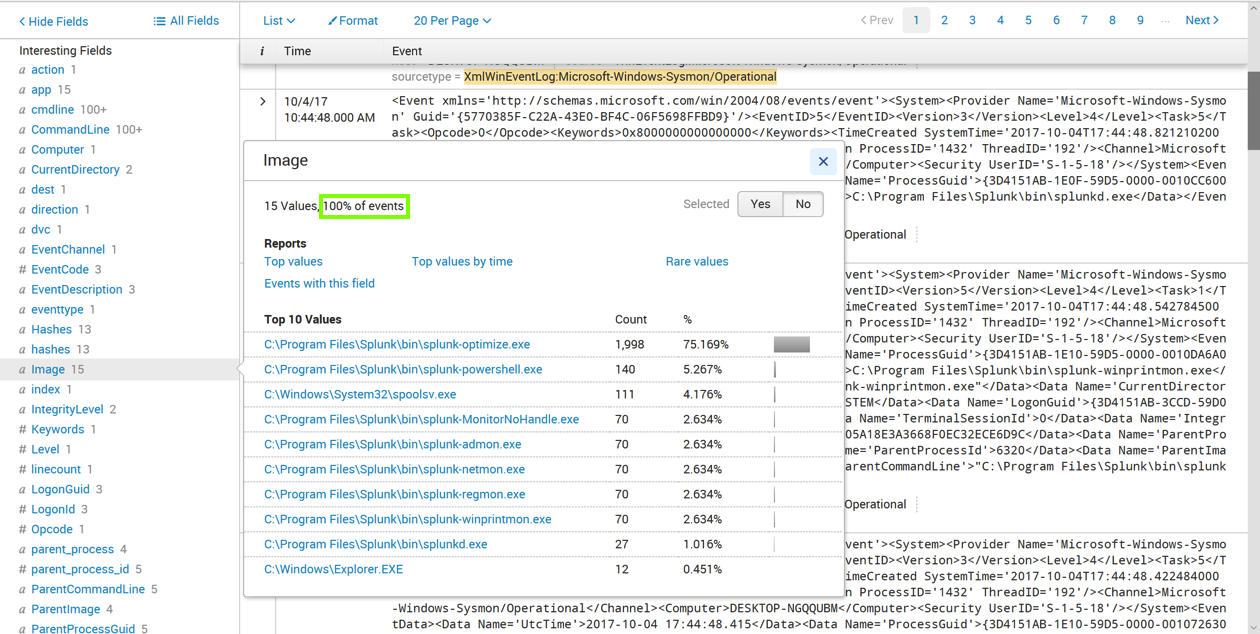1260x634 pixels.
Task: Expand the 10:44:48 event row arrow
Action: (x=262, y=102)
